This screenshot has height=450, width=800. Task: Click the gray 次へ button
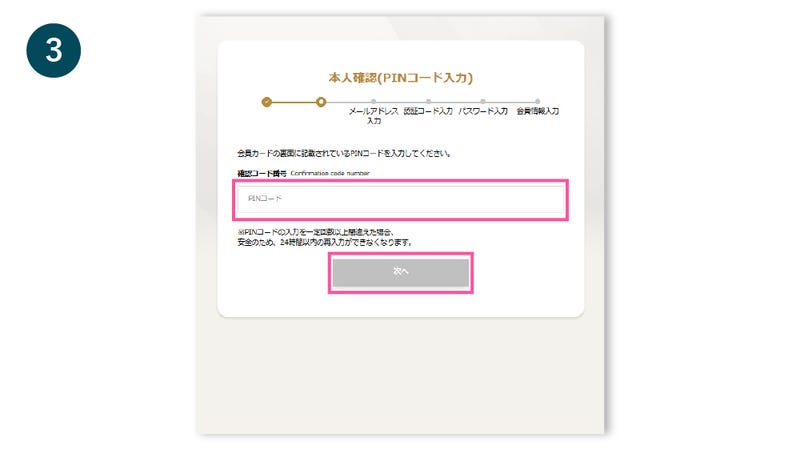pyautogui.click(x=401, y=272)
